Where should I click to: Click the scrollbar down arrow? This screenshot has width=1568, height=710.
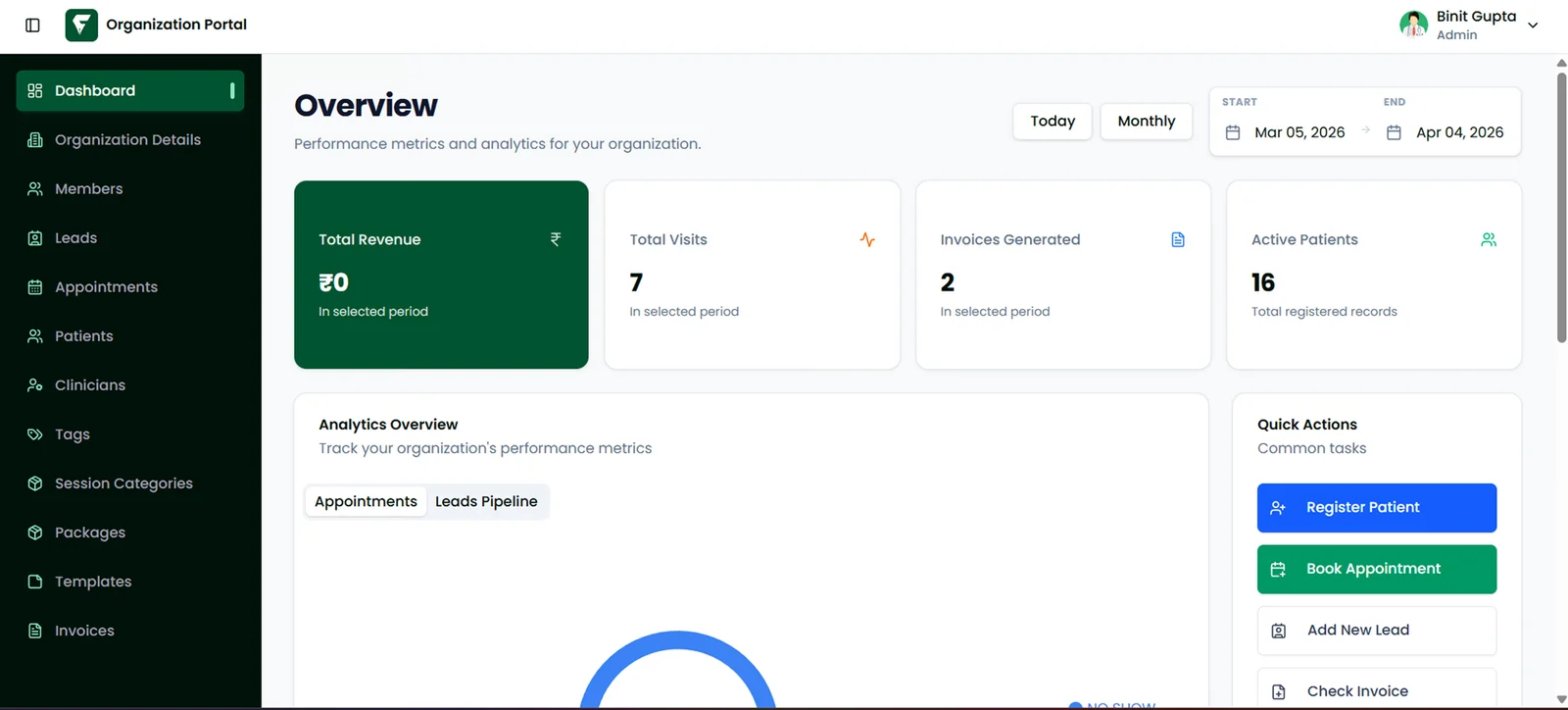click(x=1561, y=700)
